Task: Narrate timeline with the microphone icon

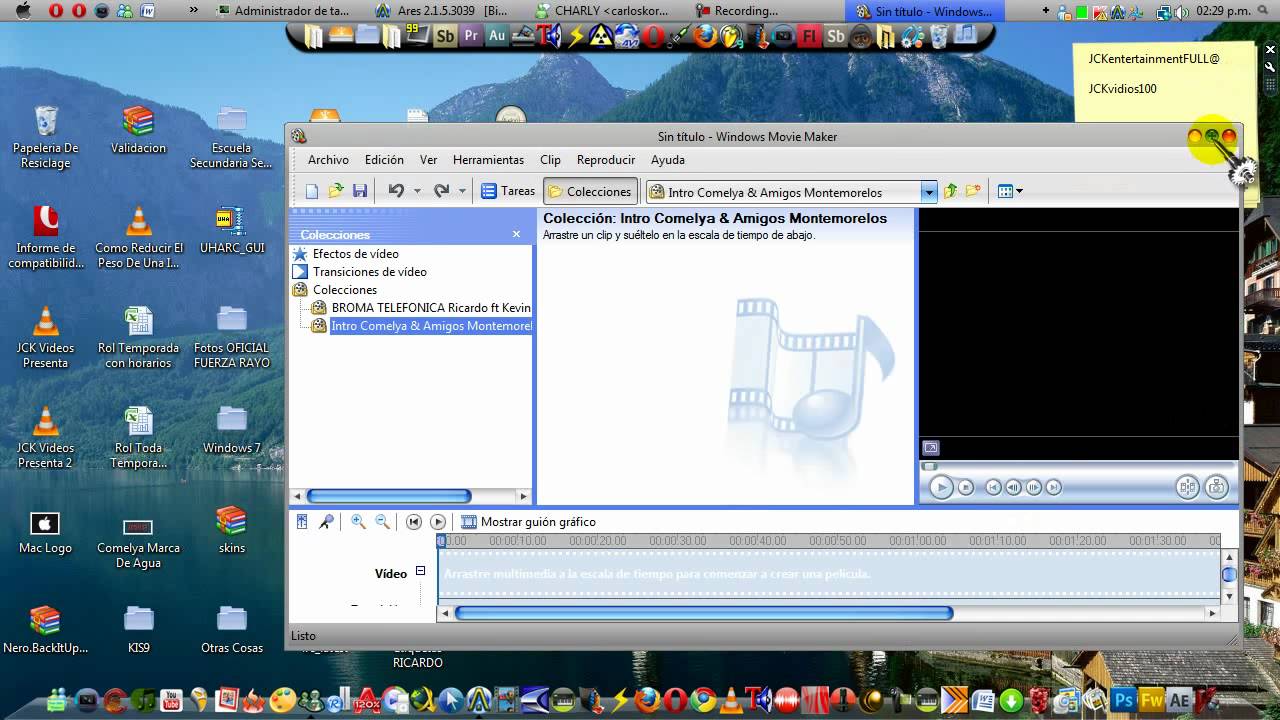Action: click(326, 522)
